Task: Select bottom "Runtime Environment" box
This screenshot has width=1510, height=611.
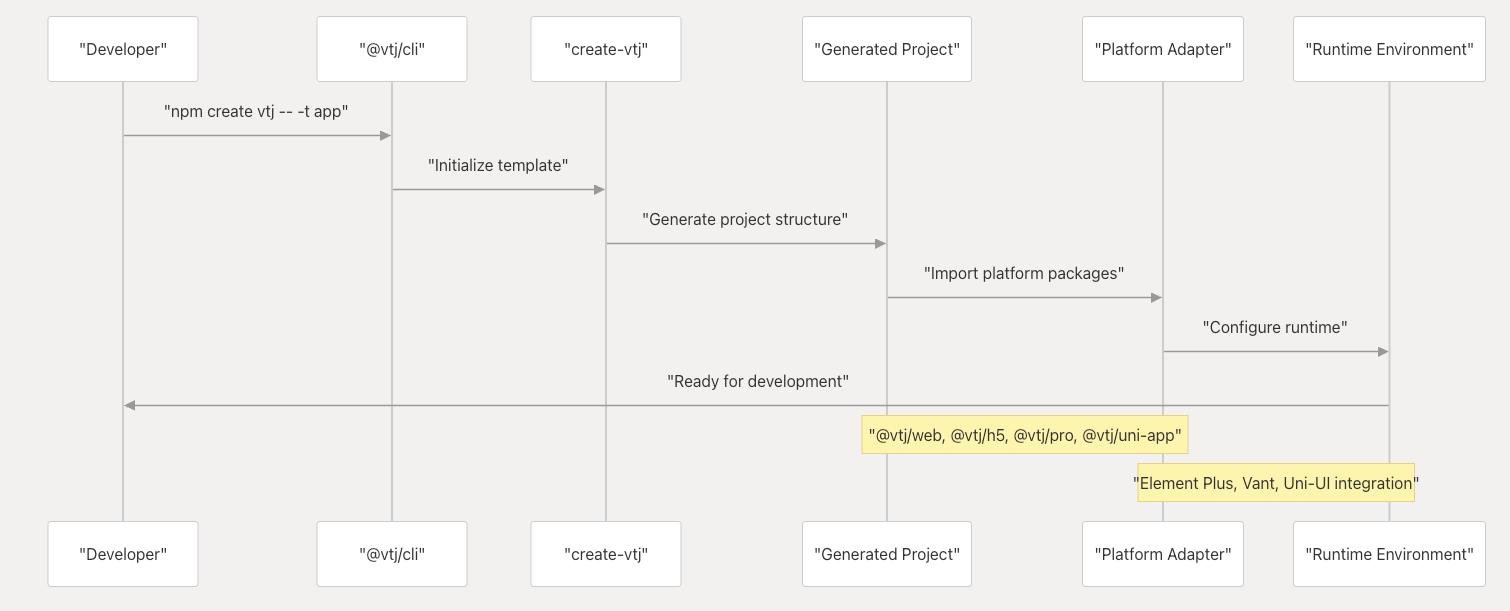Action: pos(1389,554)
